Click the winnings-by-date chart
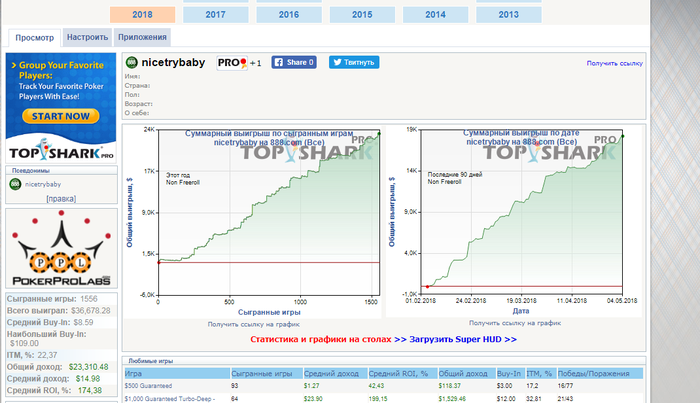The height and width of the screenshot is (403, 700). pos(513,221)
